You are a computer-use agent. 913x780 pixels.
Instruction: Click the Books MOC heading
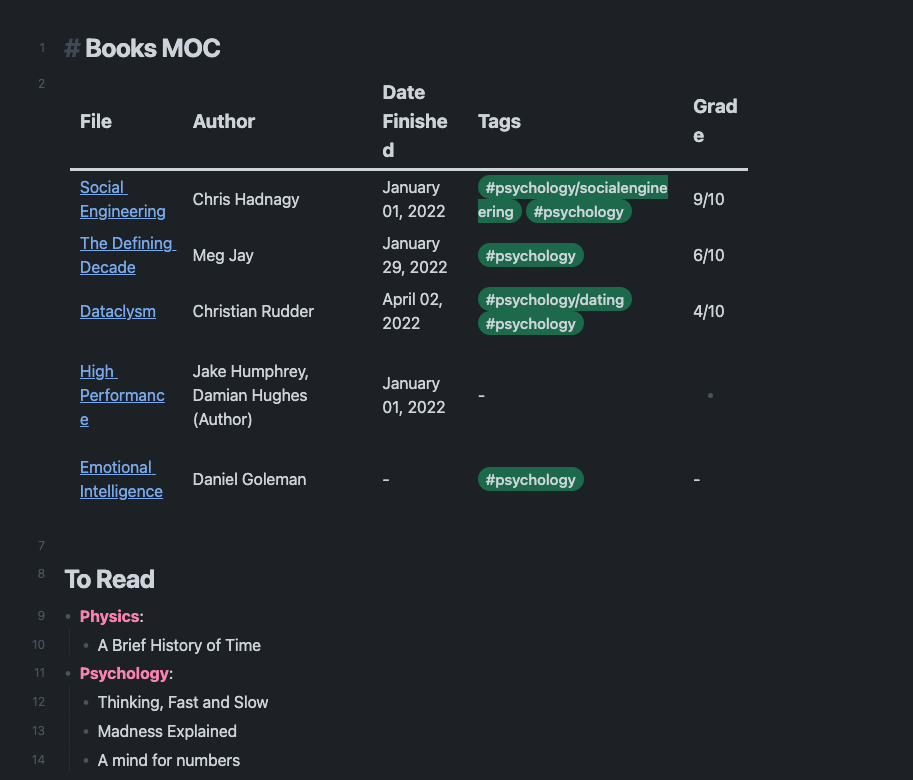(153, 48)
